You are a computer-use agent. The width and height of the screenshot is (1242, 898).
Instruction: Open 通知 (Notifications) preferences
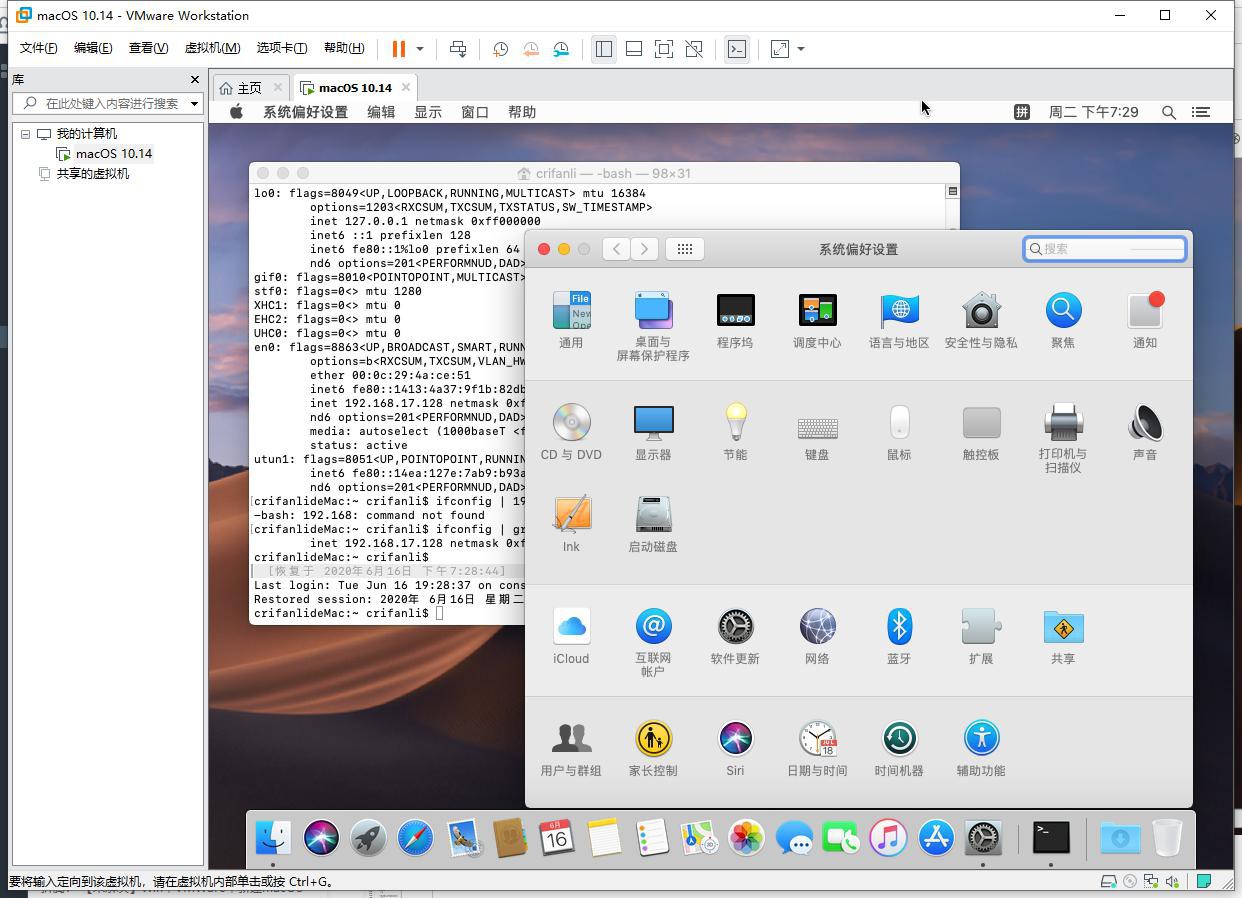click(x=1145, y=320)
